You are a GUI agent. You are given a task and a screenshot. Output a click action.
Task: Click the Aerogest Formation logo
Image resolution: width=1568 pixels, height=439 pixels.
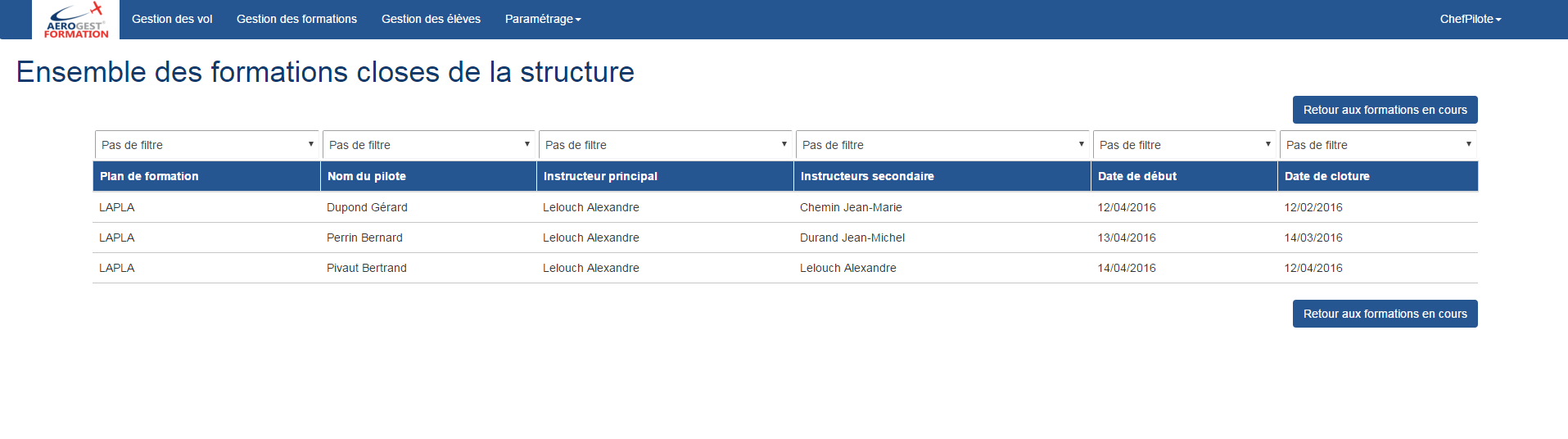point(76,20)
